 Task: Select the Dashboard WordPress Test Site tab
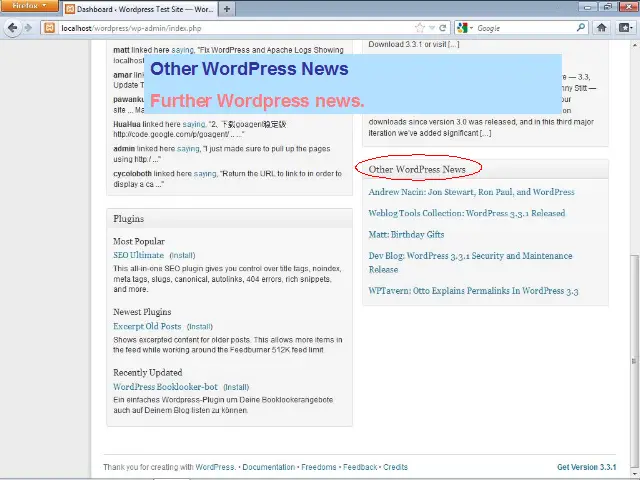tap(140, 9)
